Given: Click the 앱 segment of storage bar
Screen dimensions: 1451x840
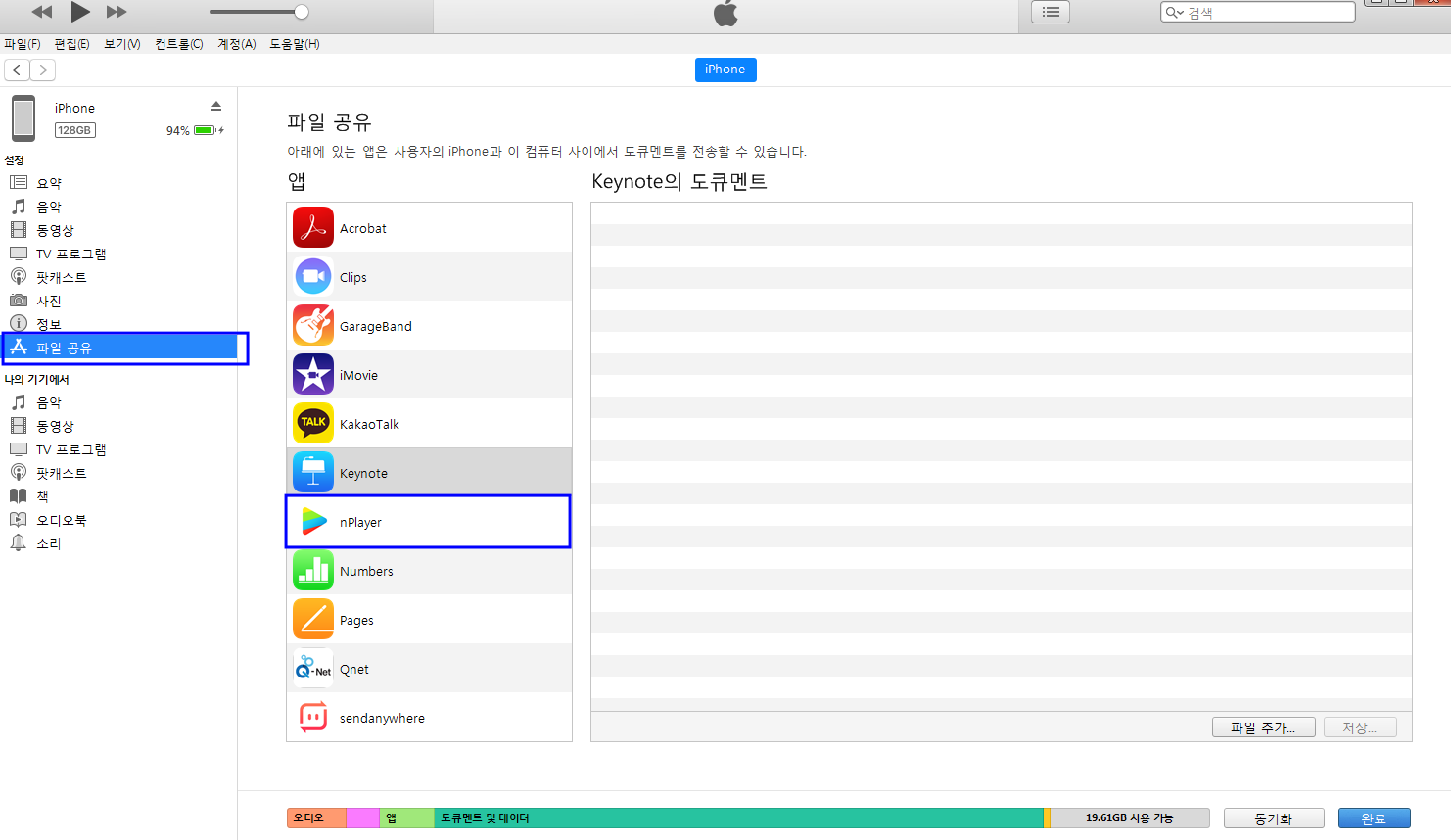Looking at the screenshot, I should click(406, 817).
